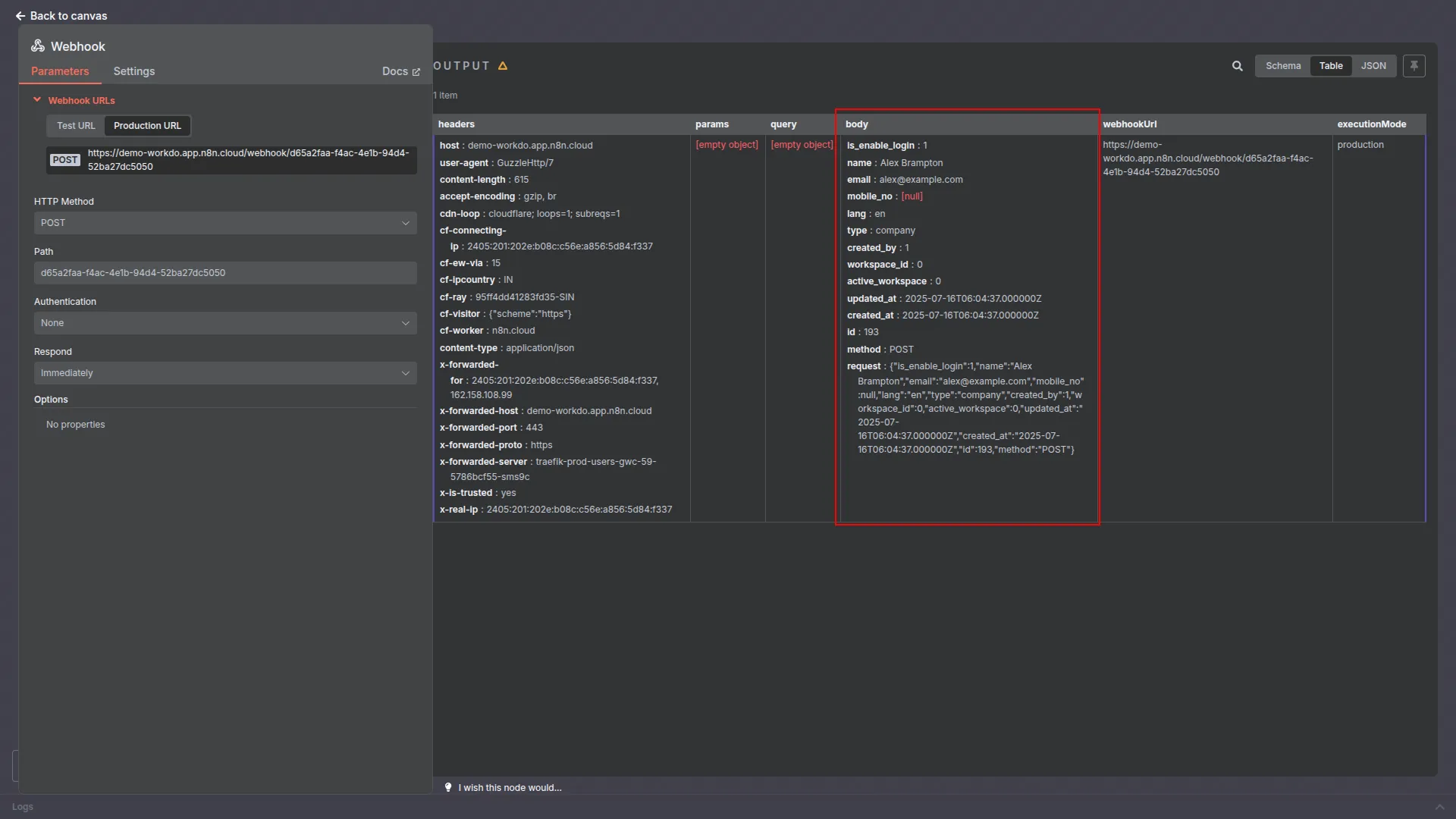Copy the POST production webhook URL
Viewport: 1456px width, 819px height.
247,160
